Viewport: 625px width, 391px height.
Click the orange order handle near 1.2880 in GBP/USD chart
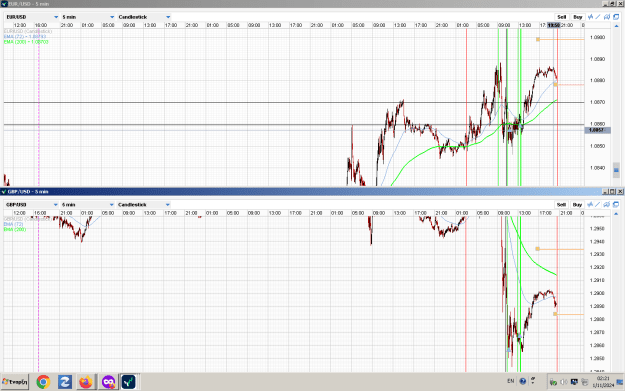pyautogui.click(x=555, y=314)
